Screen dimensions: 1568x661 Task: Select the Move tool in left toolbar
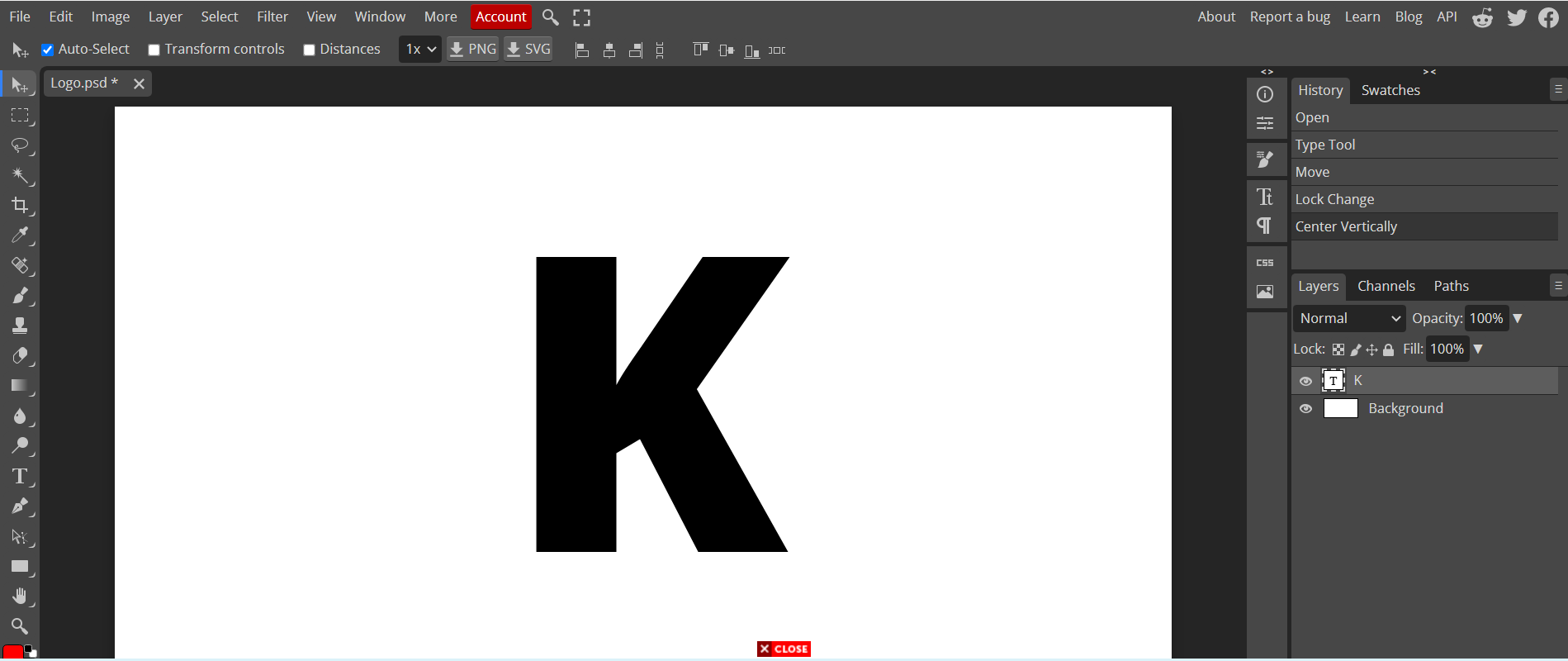click(x=20, y=85)
